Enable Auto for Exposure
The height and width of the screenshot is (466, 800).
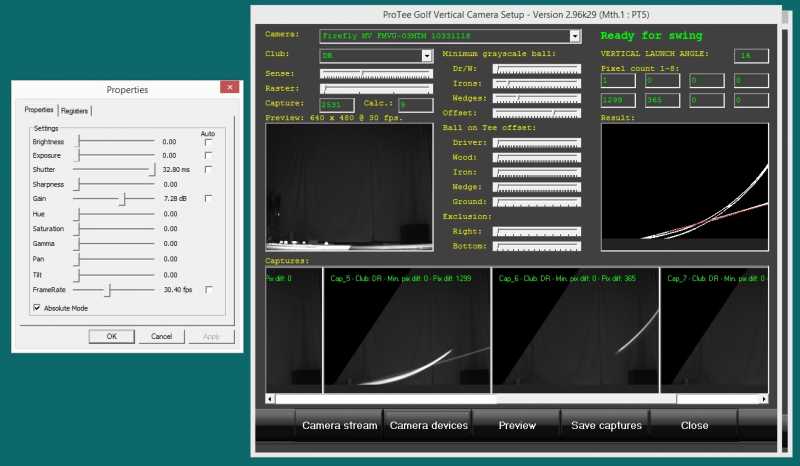(208, 155)
